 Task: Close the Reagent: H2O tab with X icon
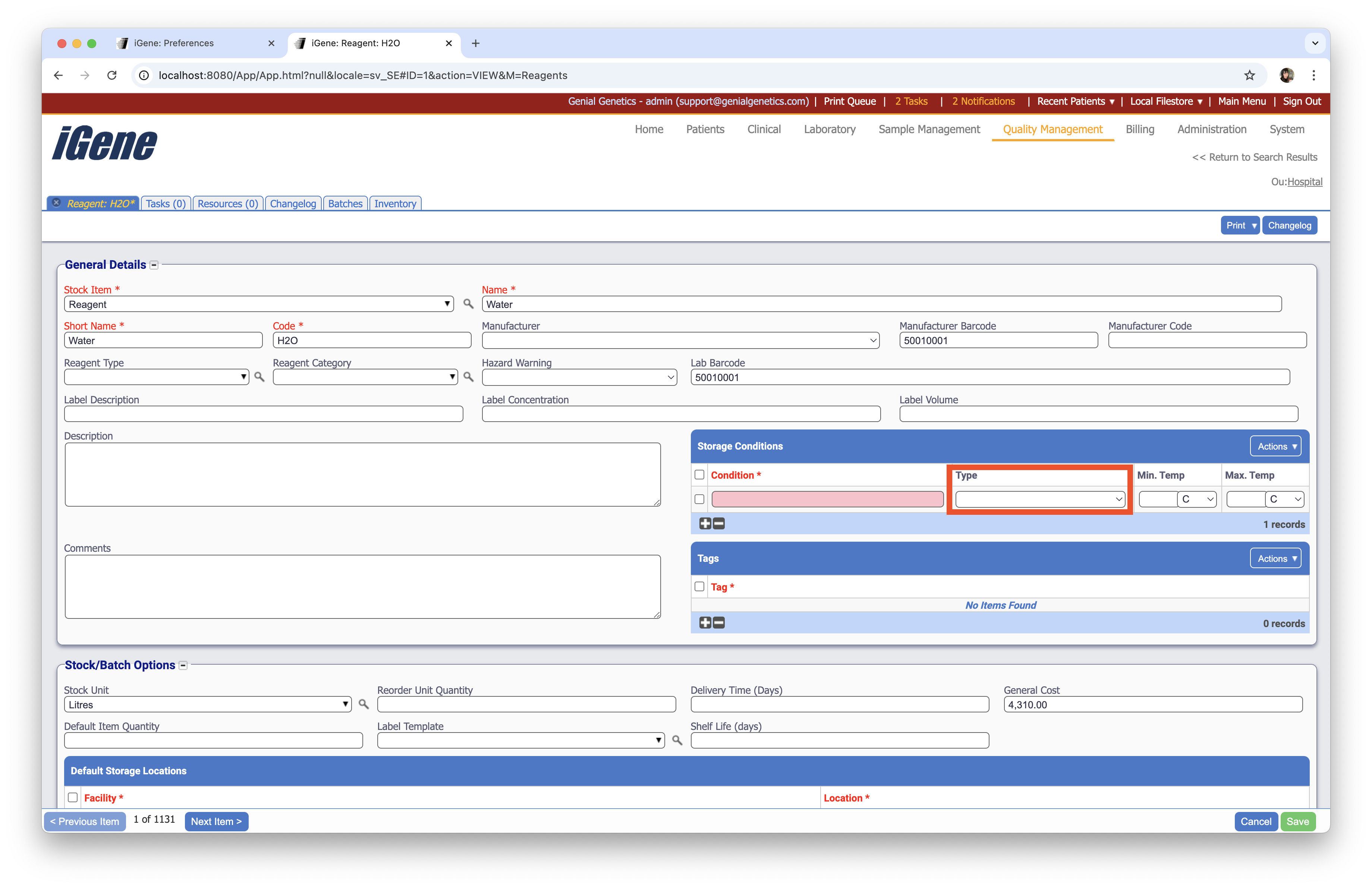(57, 203)
